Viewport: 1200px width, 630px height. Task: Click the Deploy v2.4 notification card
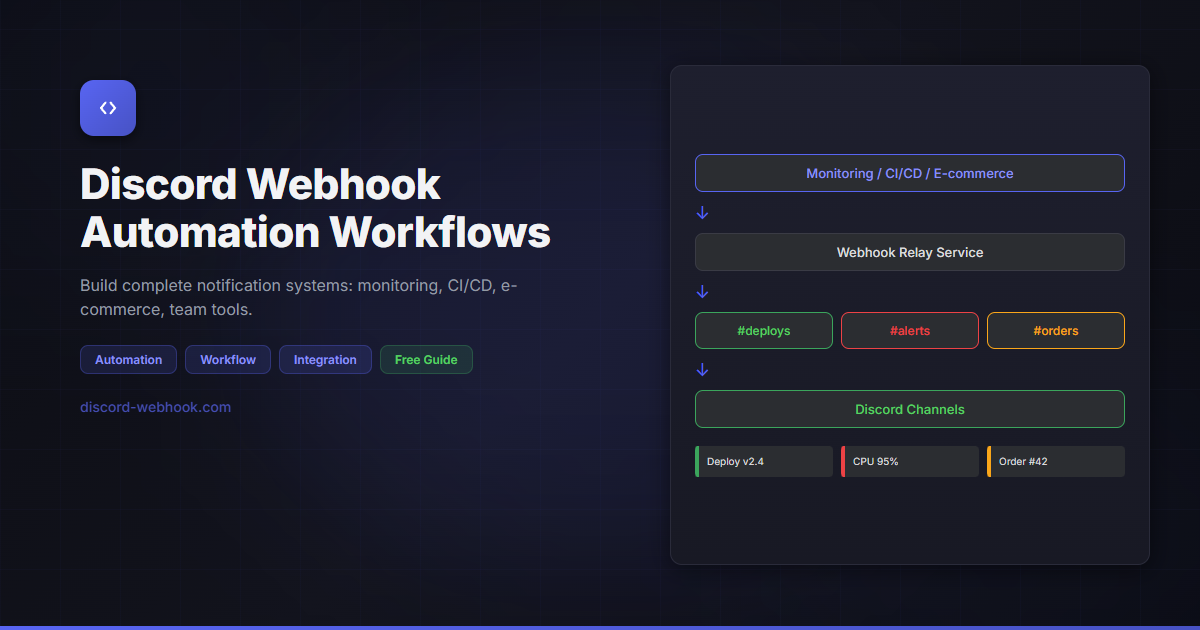[x=763, y=461]
